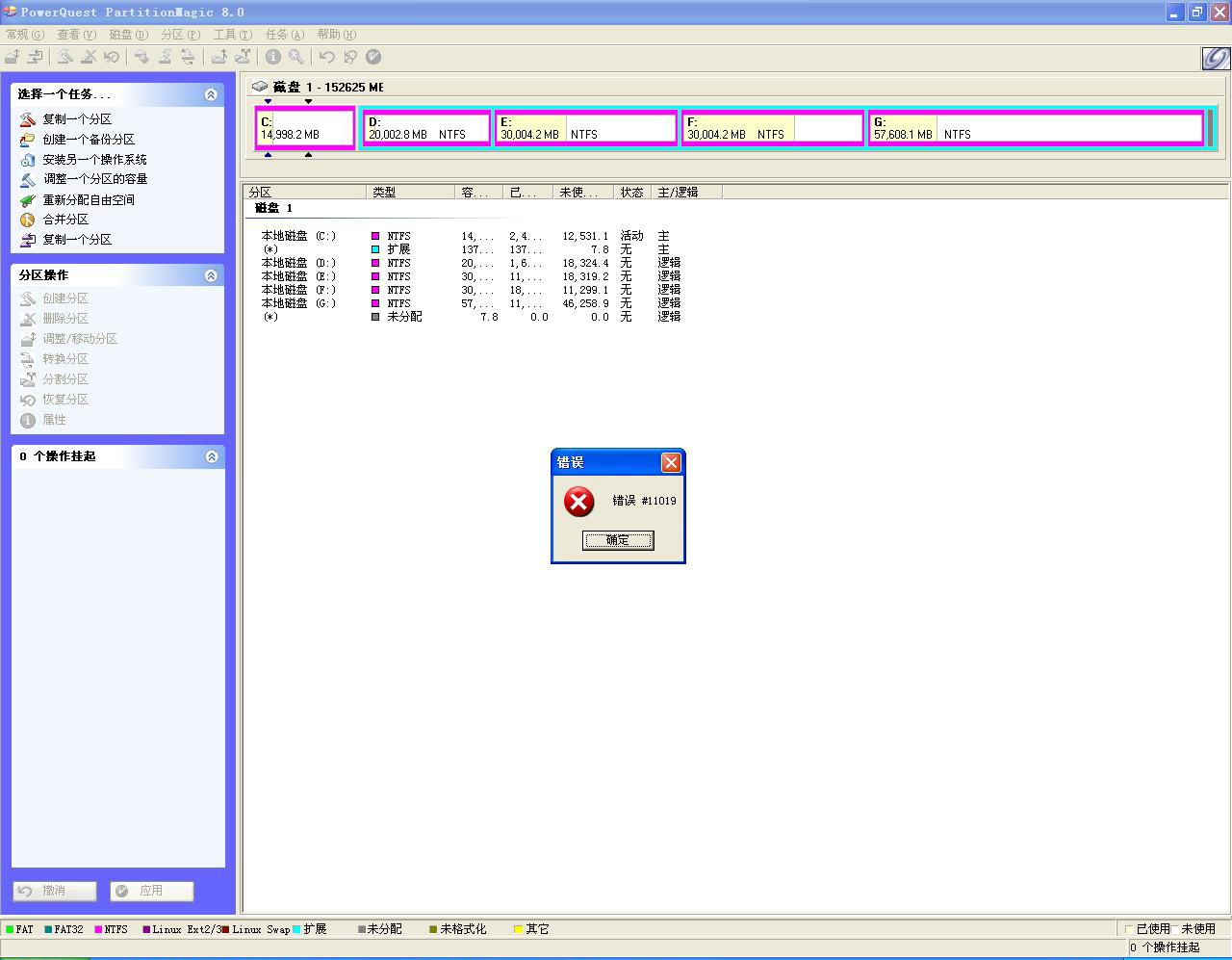
Task: Click 调整/移动分区 in the operations panel
Action: [x=80, y=339]
